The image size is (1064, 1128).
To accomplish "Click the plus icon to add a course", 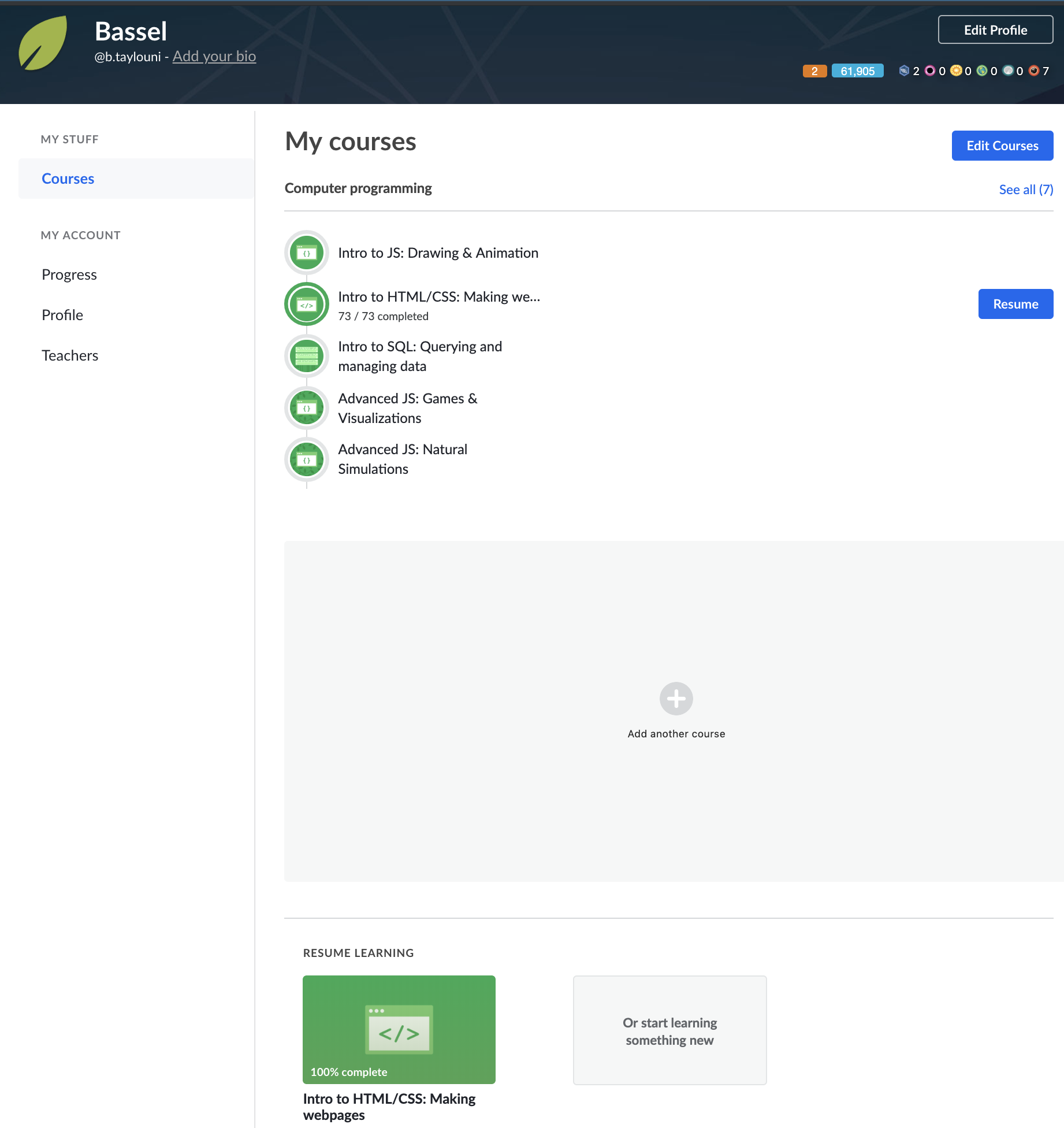I will click(x=676, y=699).
